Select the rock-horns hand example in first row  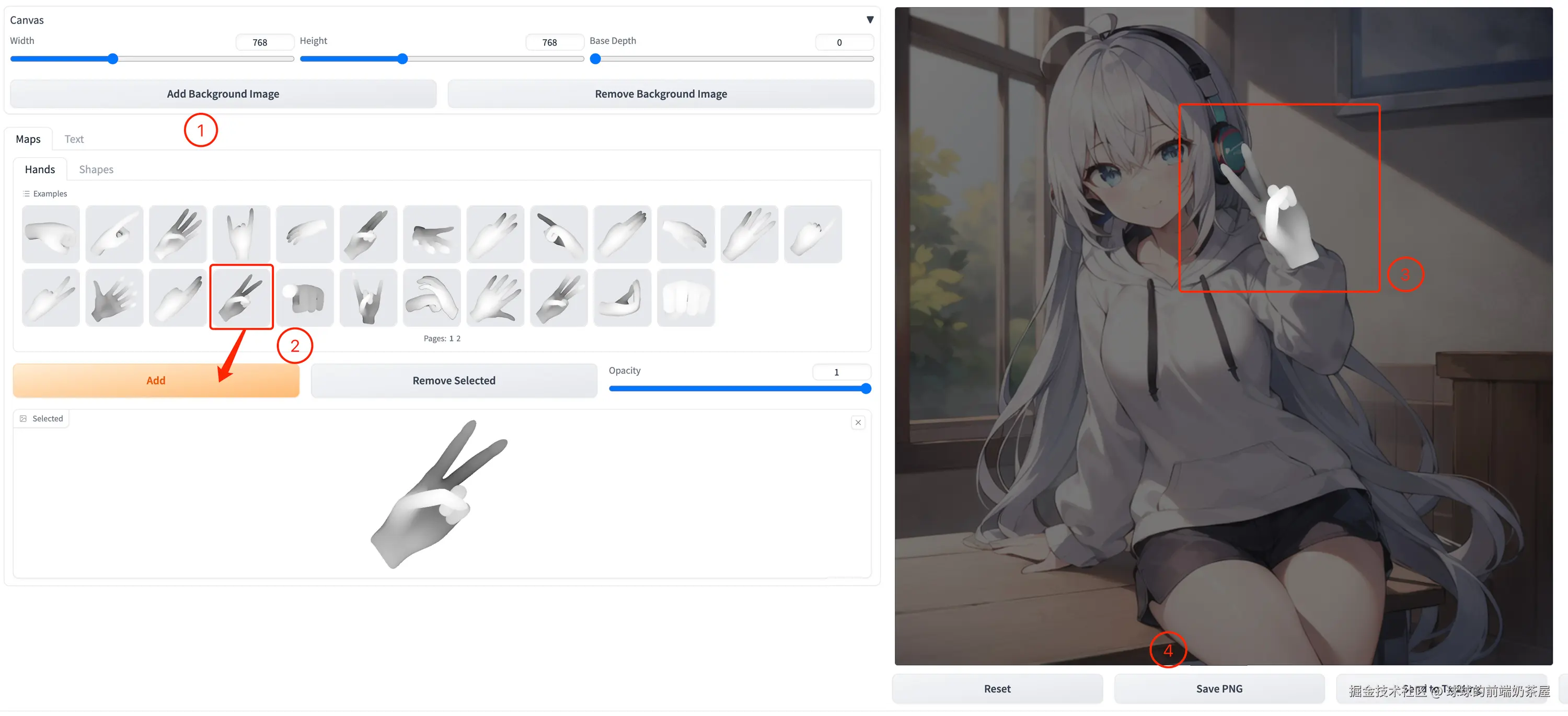click(x=241, y=235)
